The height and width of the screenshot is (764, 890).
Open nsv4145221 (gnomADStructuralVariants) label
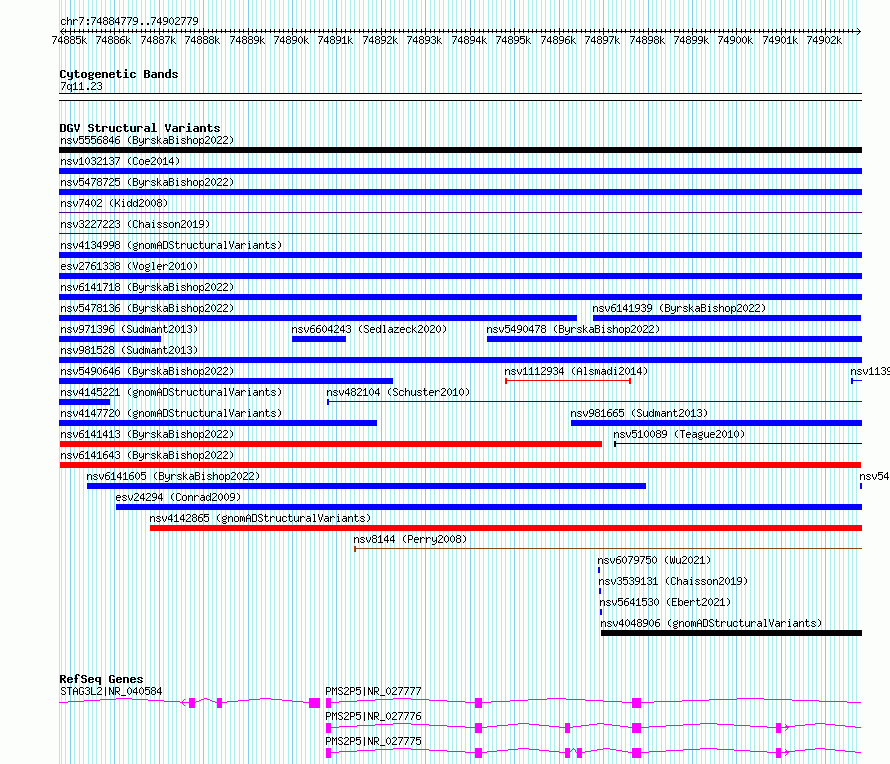click(x=171, y=392)
